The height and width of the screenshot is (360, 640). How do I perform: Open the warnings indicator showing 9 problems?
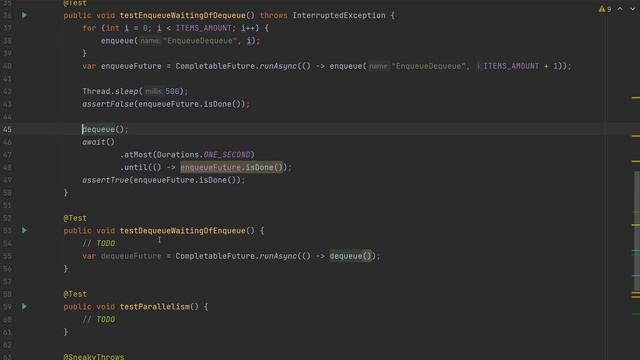[x=605, y=9]
